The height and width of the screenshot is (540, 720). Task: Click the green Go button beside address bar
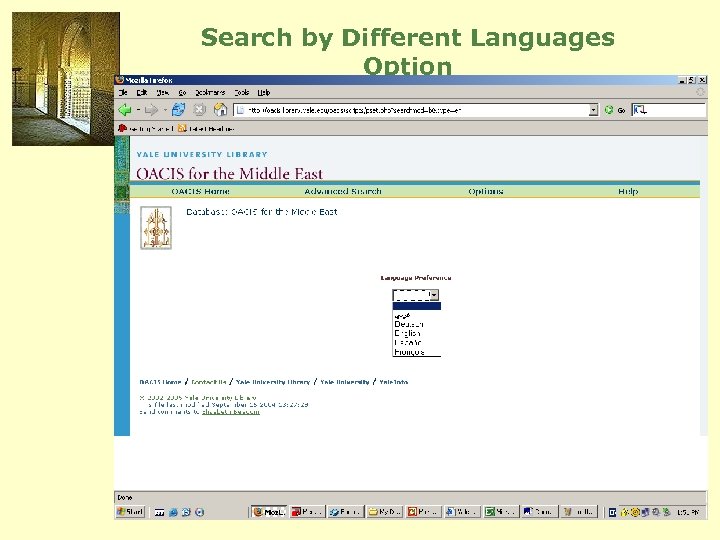[x=614, y=110]
